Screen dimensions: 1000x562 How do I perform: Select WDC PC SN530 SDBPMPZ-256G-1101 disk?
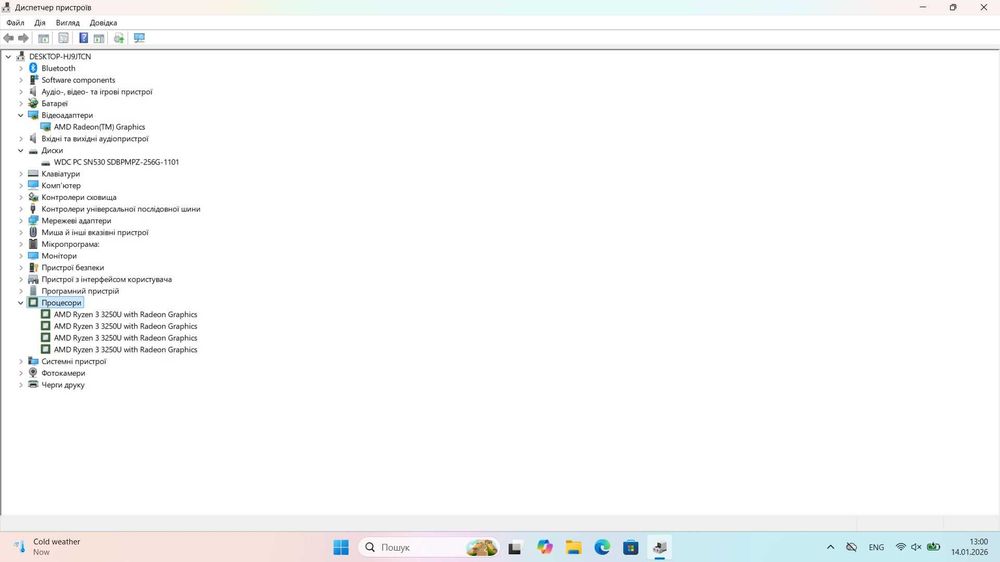(x=116, y=162)
